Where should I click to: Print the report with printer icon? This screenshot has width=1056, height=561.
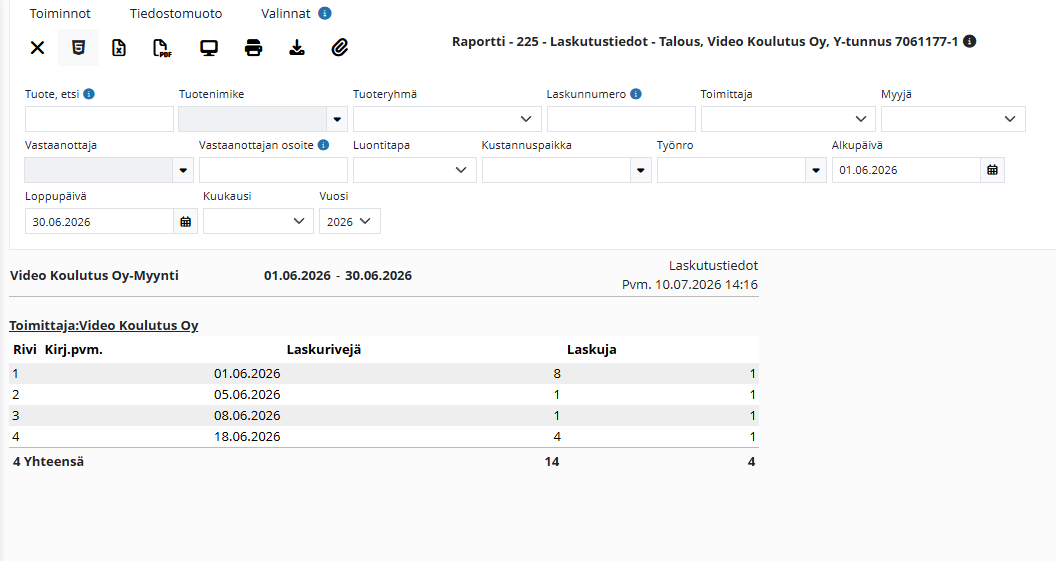tap(253, 48)
